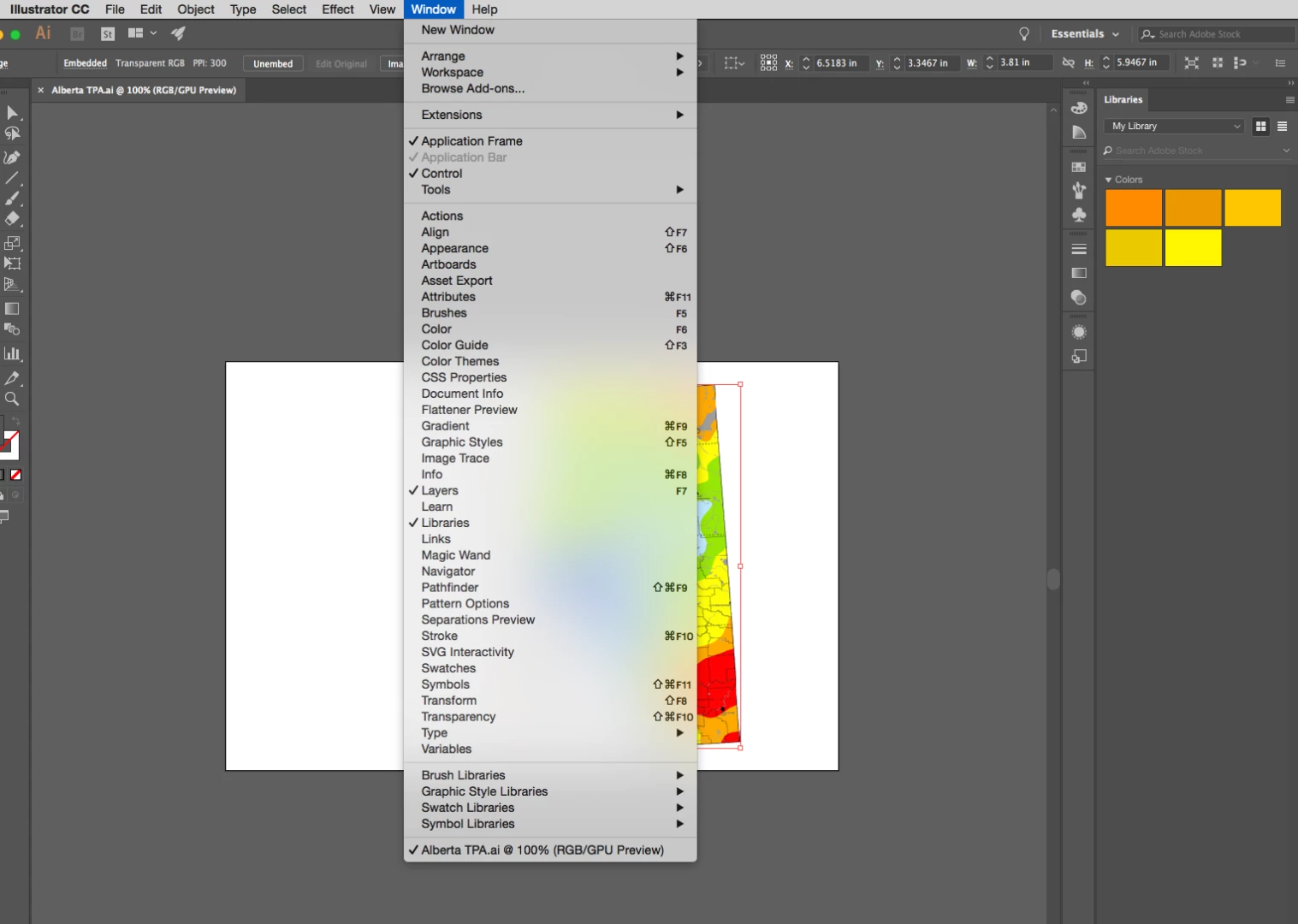Image resolution: width=1298 pixels, height=924 pixels.
Task: Pick the golden yellow top-right swatch
Action: 1253,208
